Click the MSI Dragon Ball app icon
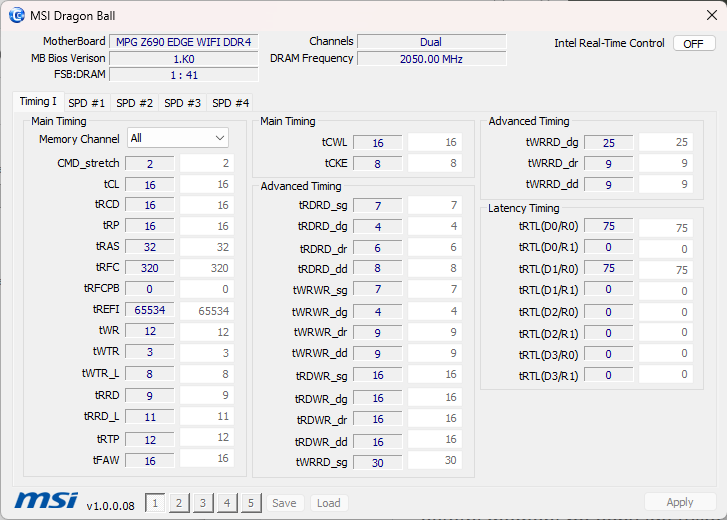727x520 pixels. (x=17, y=15)
